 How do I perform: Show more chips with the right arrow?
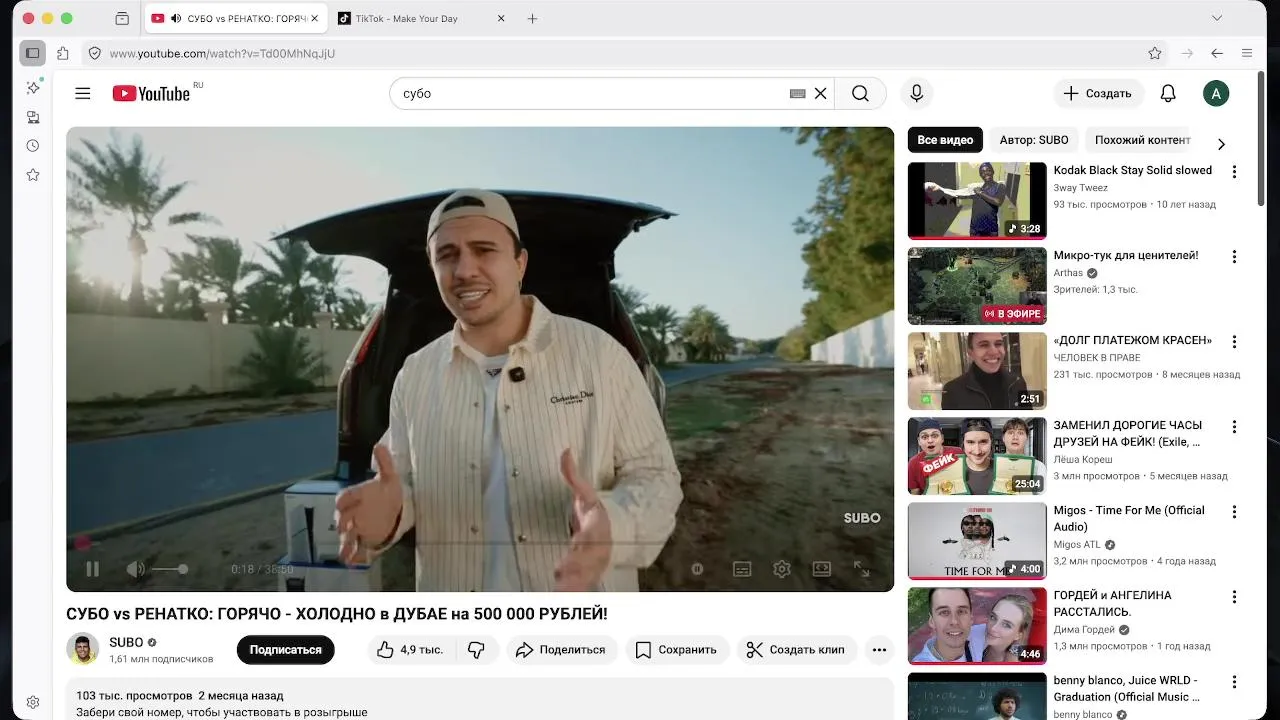[1221, 143]
